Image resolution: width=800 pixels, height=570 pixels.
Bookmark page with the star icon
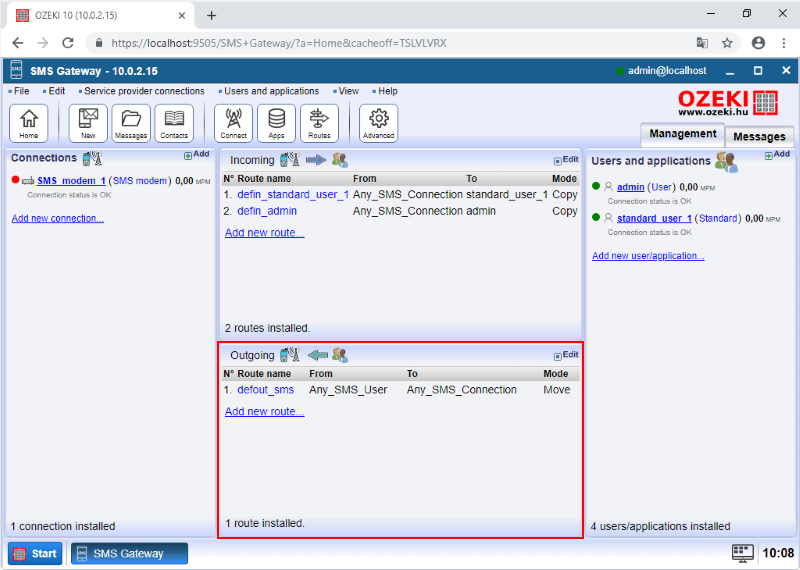coord(727,43)
